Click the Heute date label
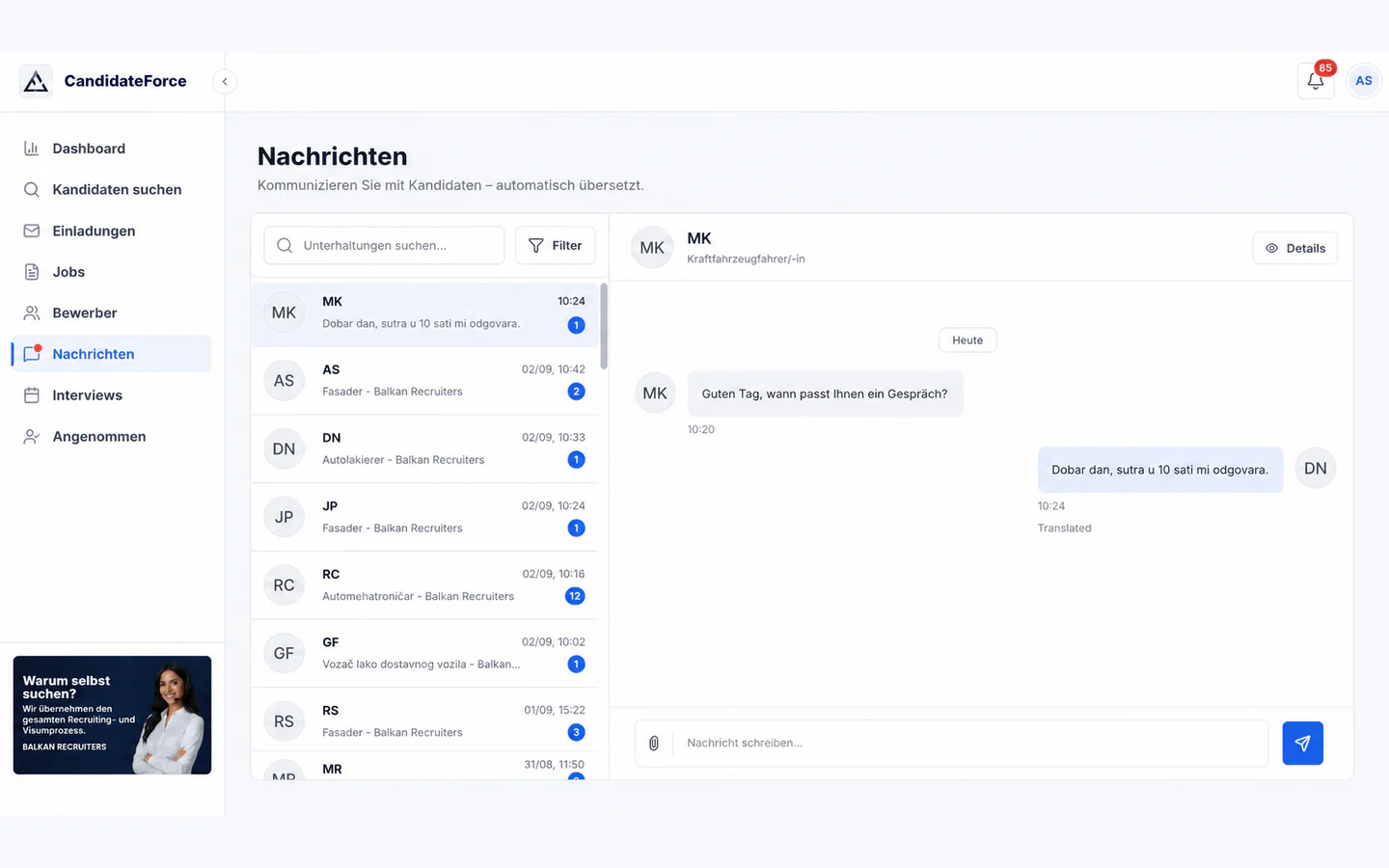This screenshot has height=868, width=1389. click(x=967, y=340)
